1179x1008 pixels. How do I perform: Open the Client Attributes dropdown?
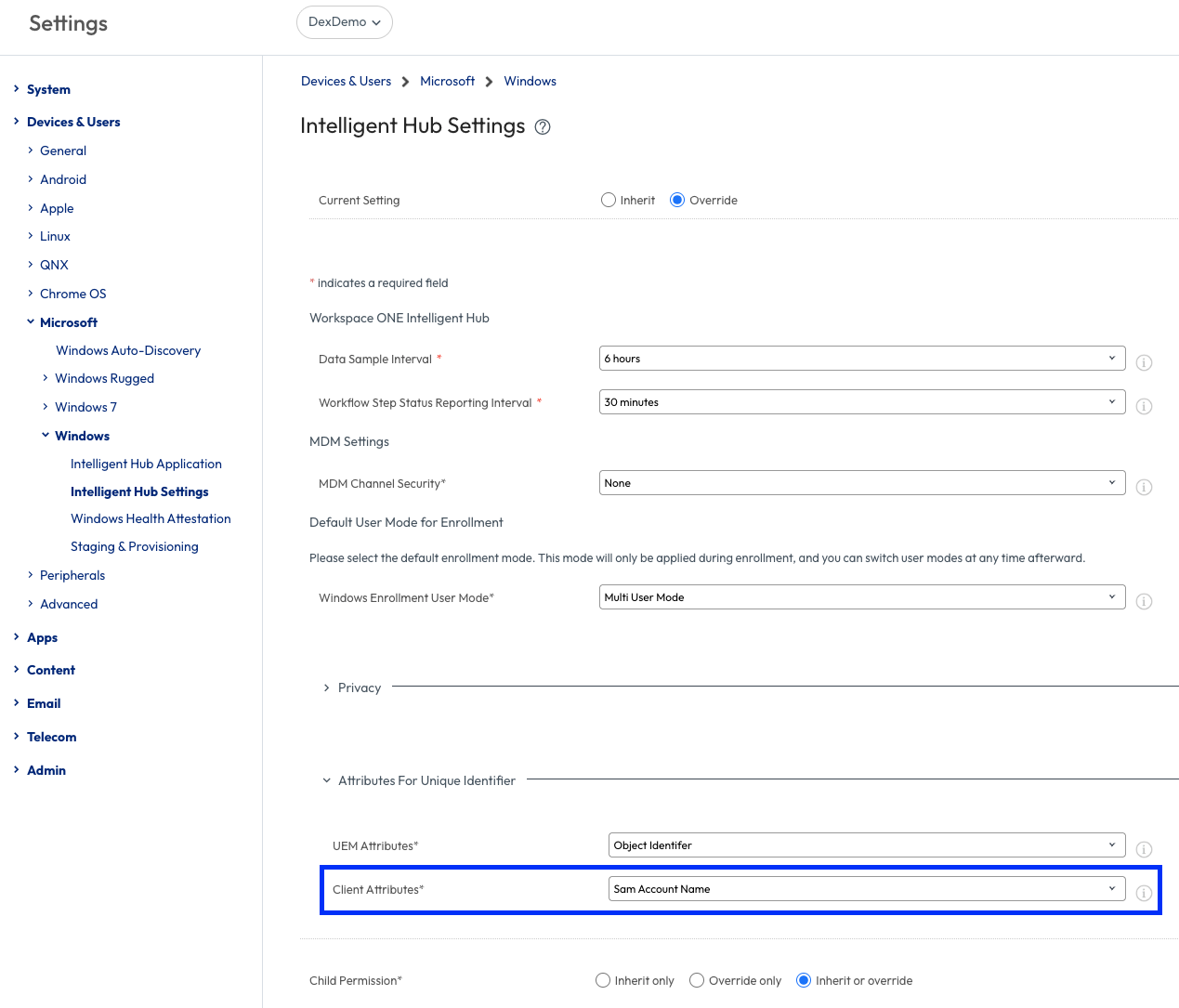point(867,889)
